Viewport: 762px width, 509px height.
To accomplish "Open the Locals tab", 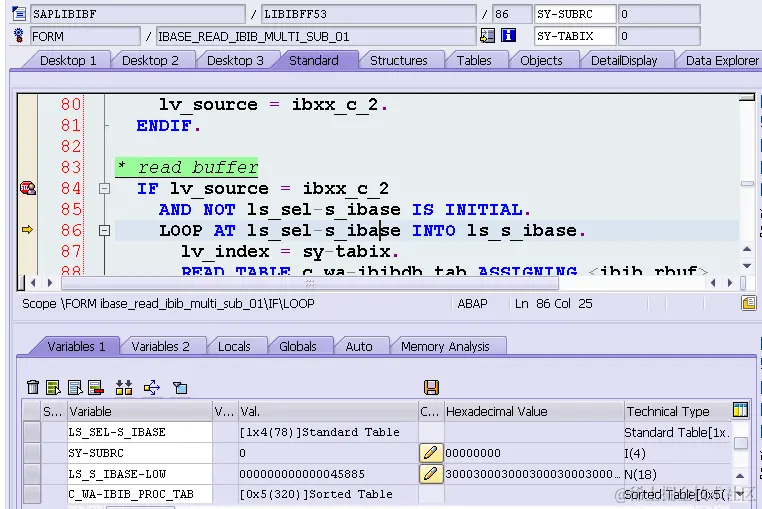I will pos(234,346).
